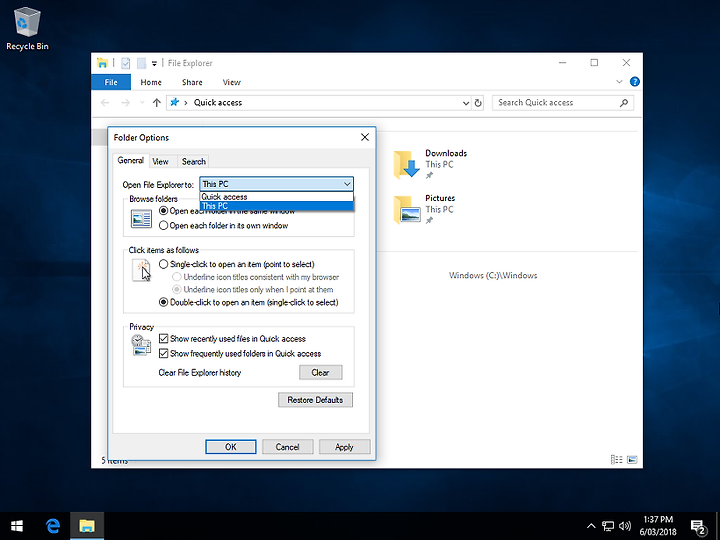Open the View ribbon tab
Screen dimensions: 720x540
tap(231, 82)
